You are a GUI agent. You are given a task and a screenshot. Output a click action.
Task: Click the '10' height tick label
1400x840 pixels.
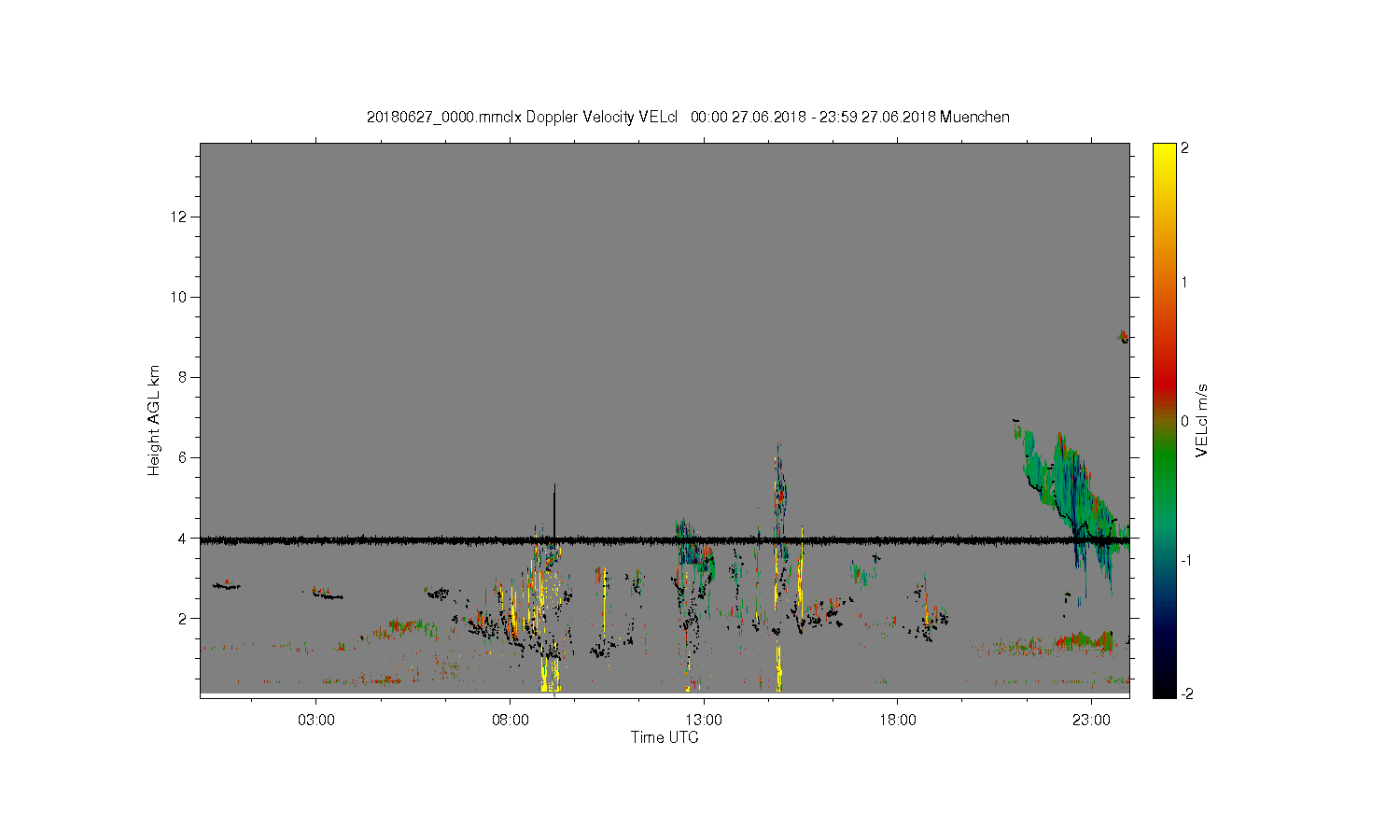pos(180,297)
